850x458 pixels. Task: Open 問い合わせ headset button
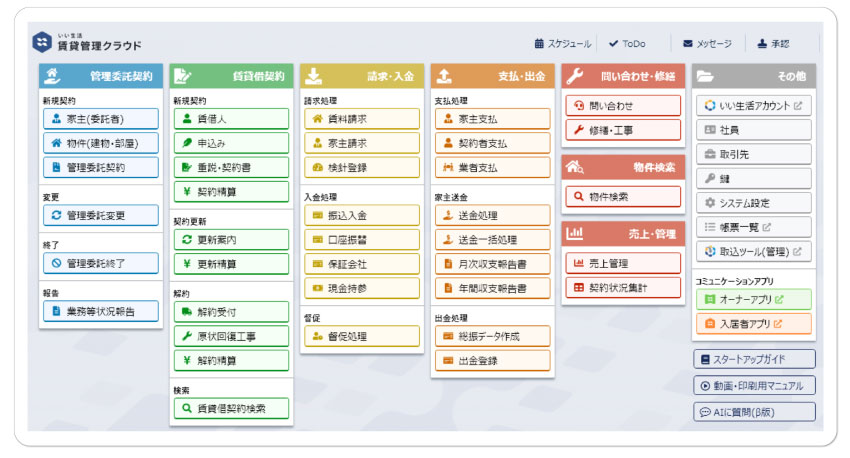click(623, 106)
